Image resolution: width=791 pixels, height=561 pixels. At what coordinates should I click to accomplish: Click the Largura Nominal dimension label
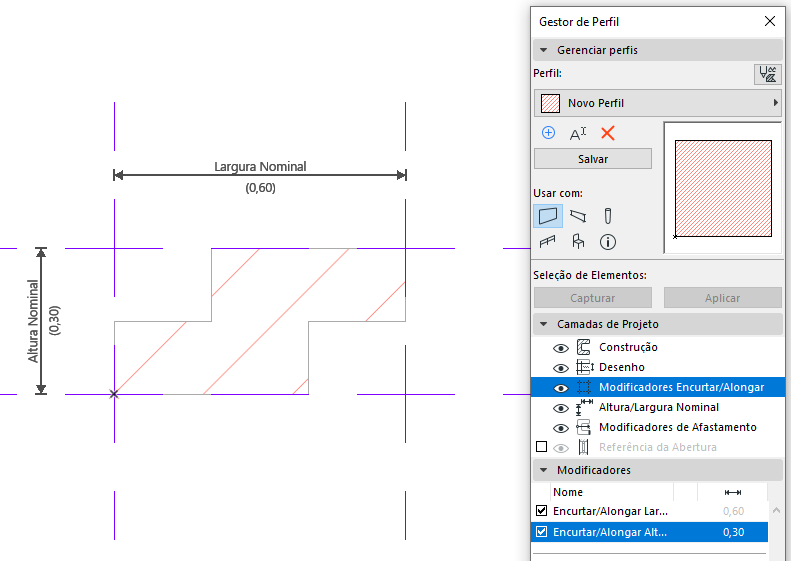pos(260,166)
